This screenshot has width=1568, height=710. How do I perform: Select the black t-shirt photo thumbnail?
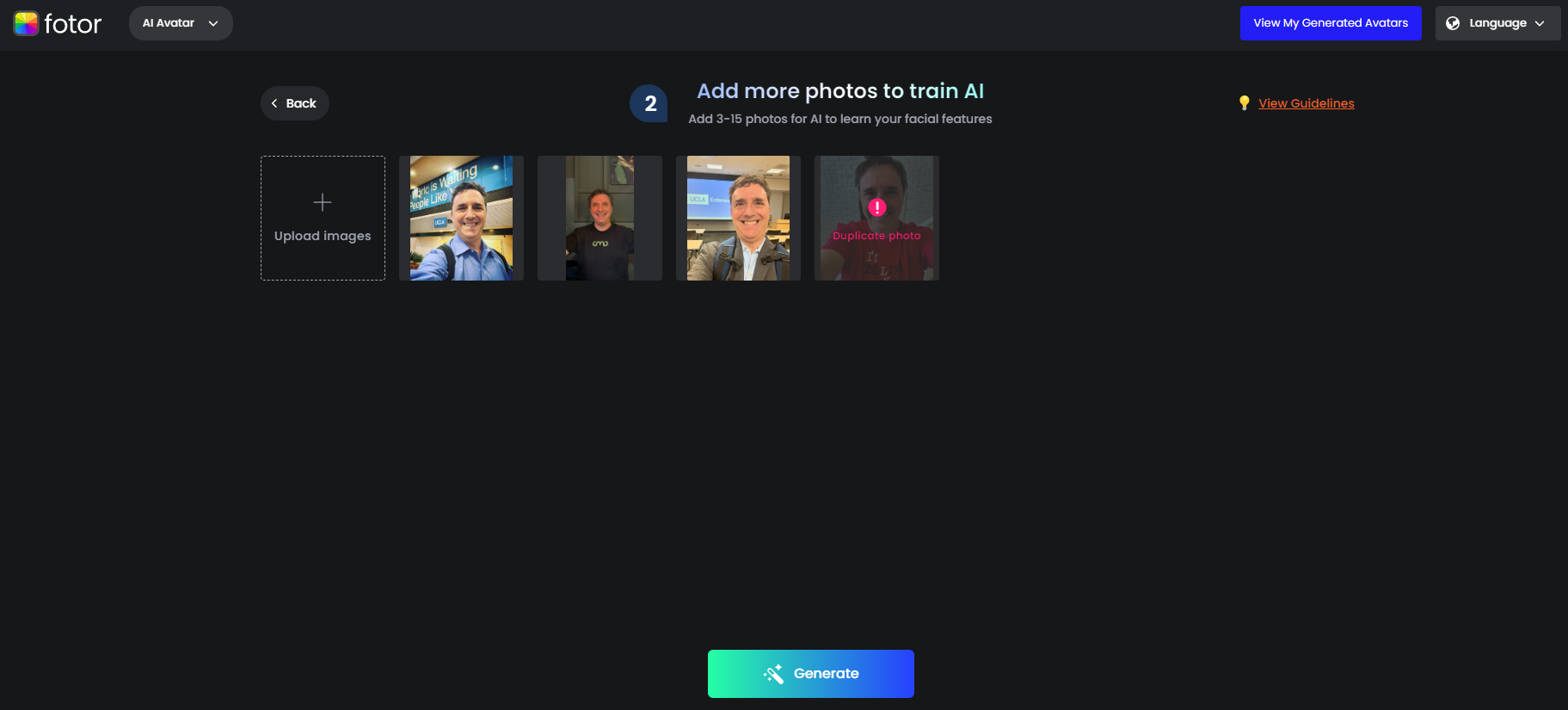(600, 218)
